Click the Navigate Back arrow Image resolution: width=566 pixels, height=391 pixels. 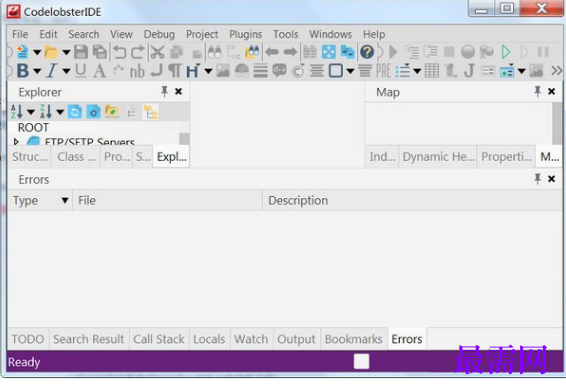point(272,52)
